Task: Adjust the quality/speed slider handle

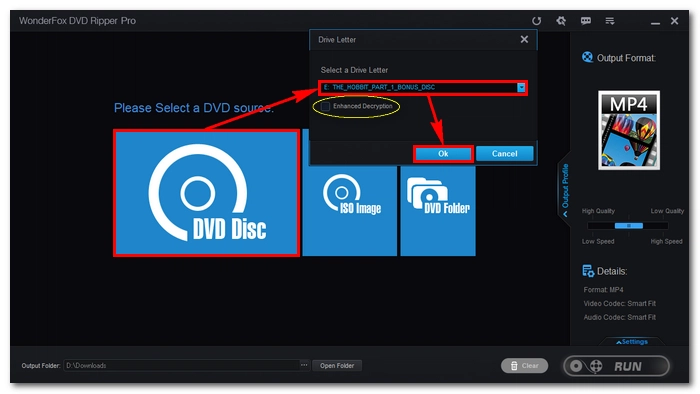Action: pyautogui.click(x=629, y=226)
